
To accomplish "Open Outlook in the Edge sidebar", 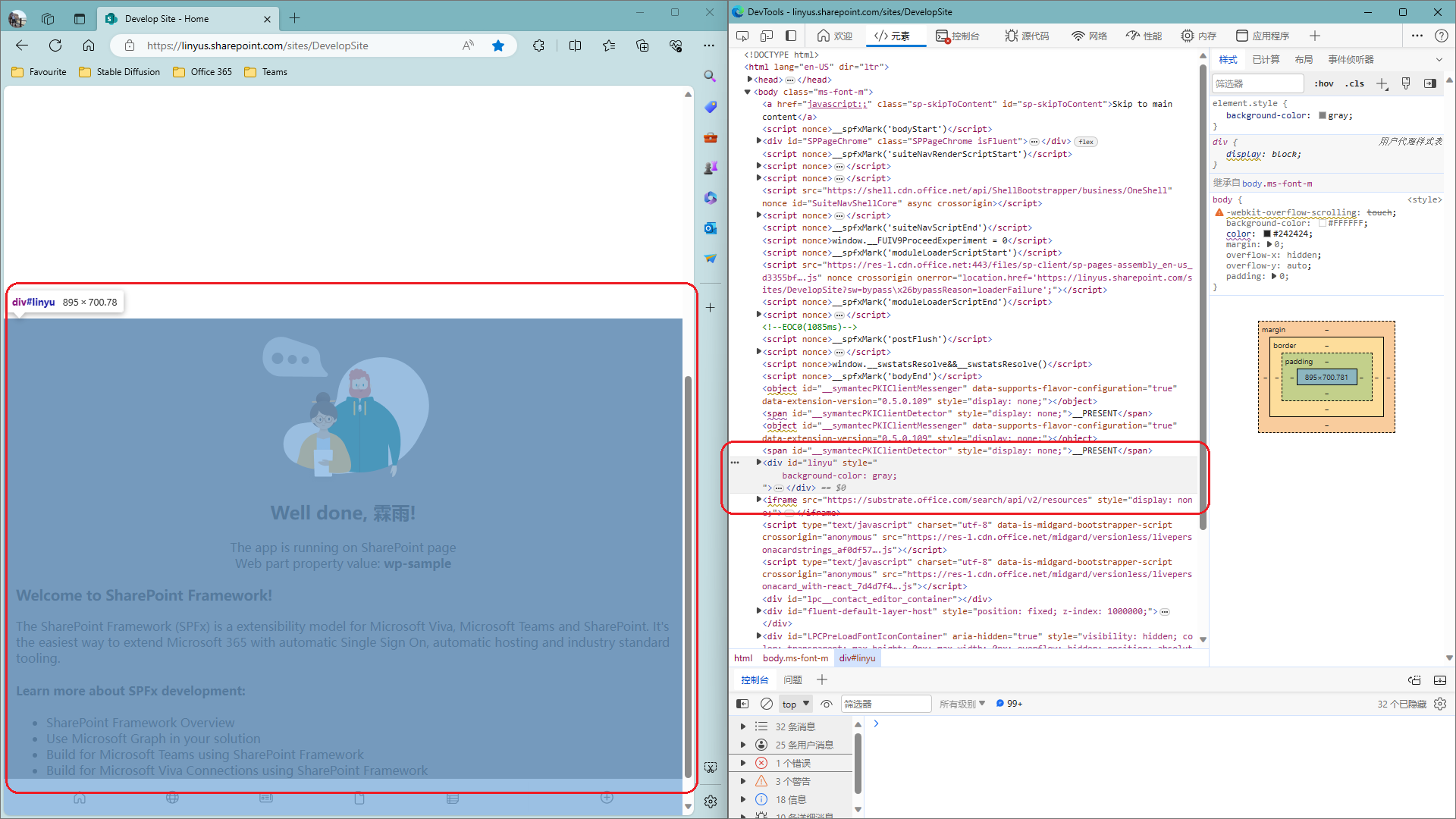I will 710,227.
